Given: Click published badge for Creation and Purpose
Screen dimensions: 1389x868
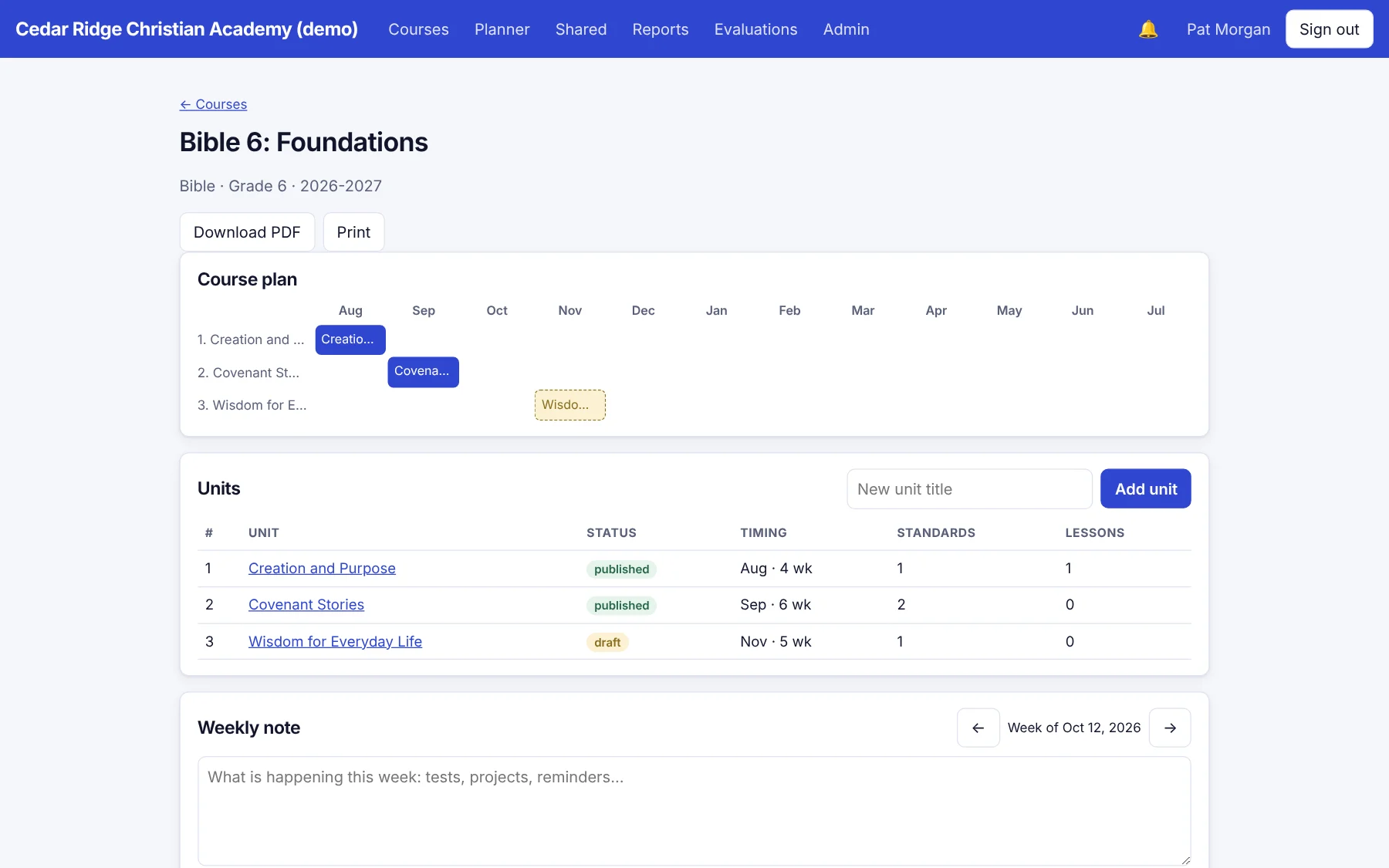Looking at the screenshot, I should tap(622, 569).
